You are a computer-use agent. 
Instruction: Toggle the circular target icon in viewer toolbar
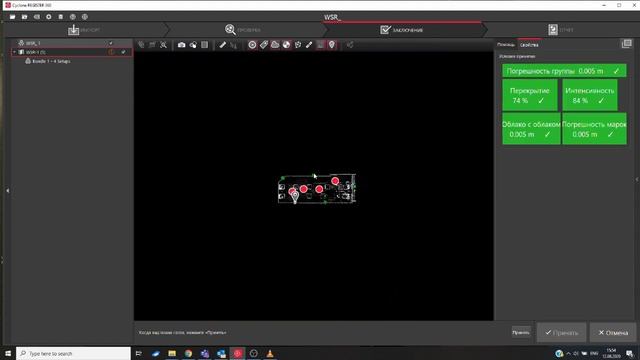tap(252, 45)
